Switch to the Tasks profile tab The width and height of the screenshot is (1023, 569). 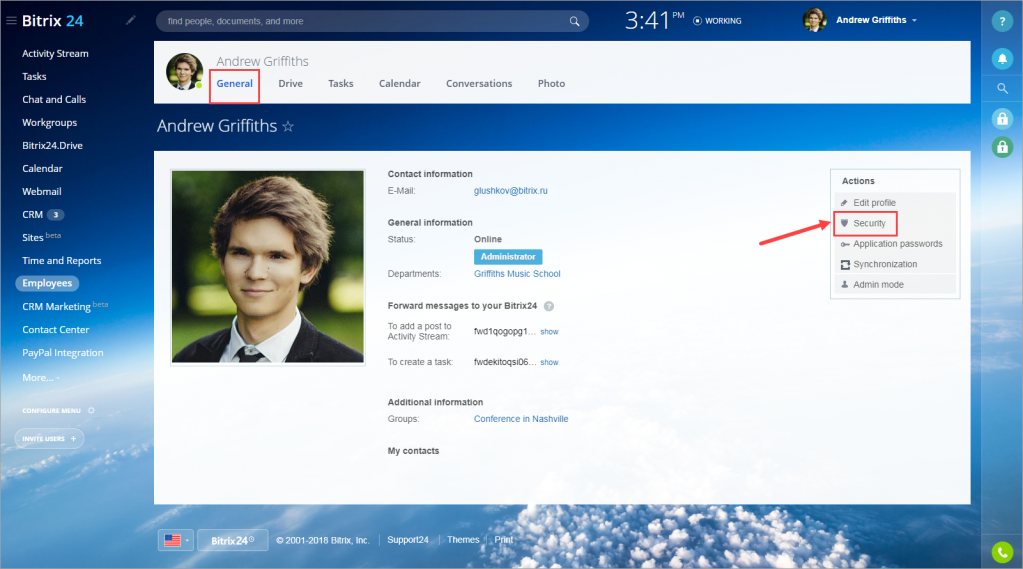[x=341, y=84]
